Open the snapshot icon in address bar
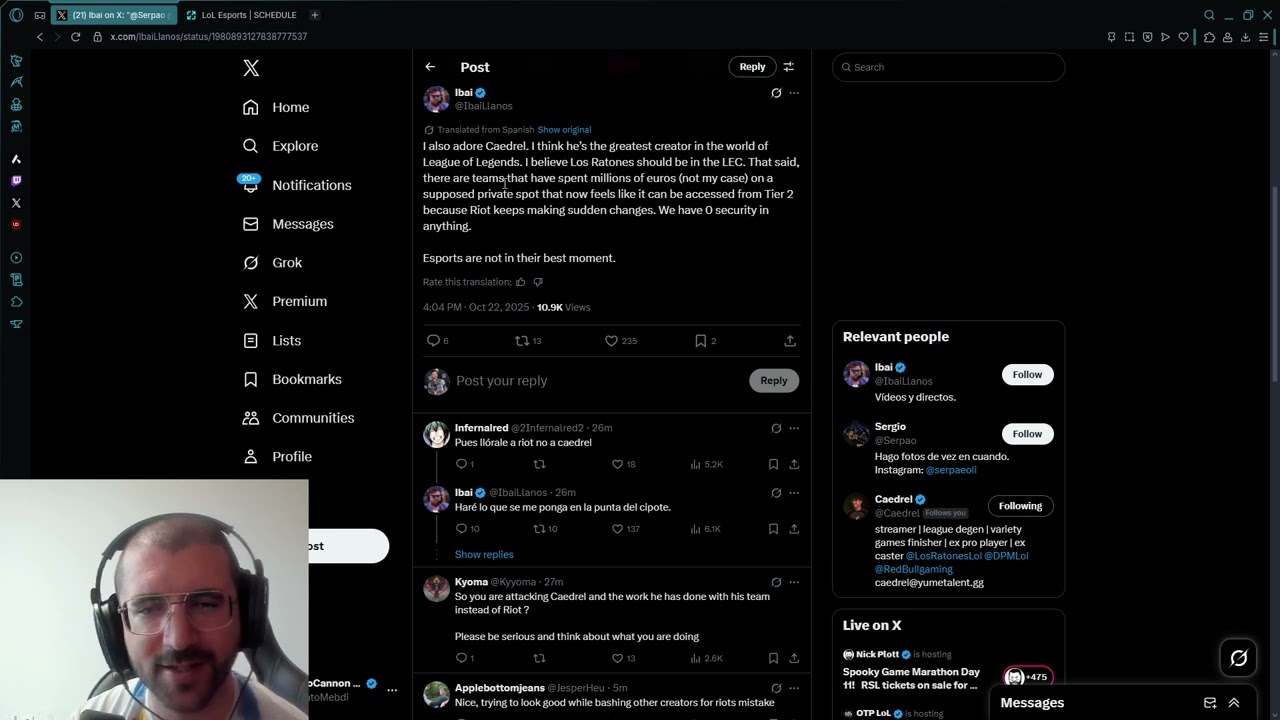 [1129, 37]
